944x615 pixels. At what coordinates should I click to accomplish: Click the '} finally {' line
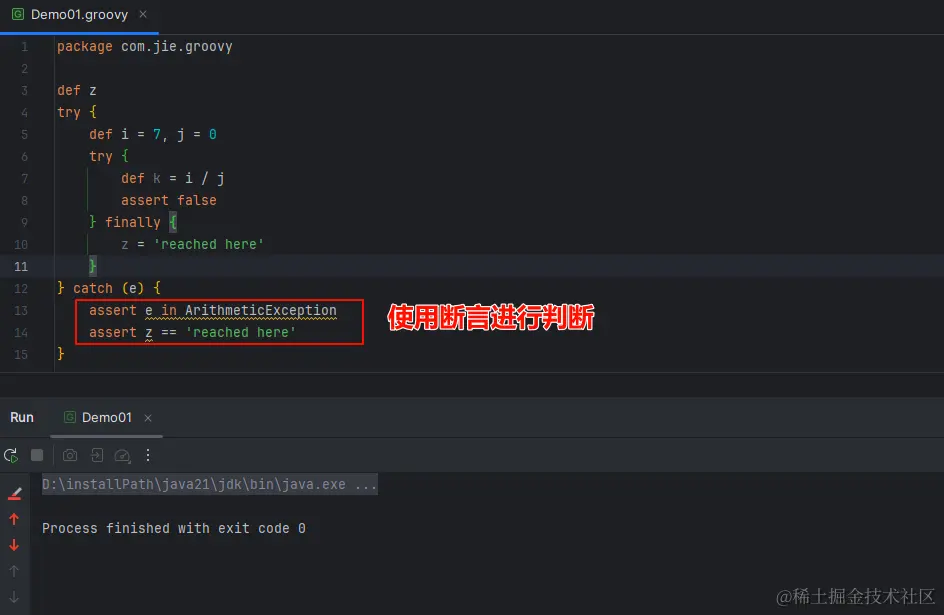pos(133,222)
